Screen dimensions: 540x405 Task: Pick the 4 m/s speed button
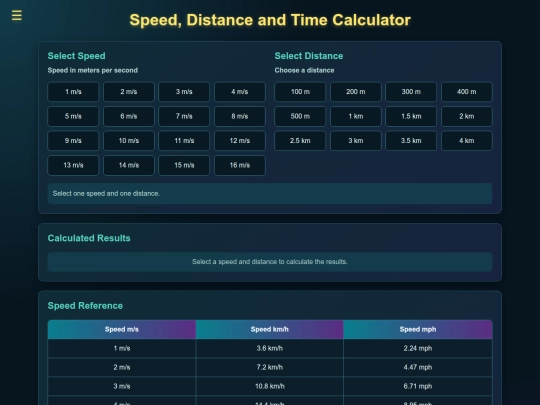pos(240,92)
